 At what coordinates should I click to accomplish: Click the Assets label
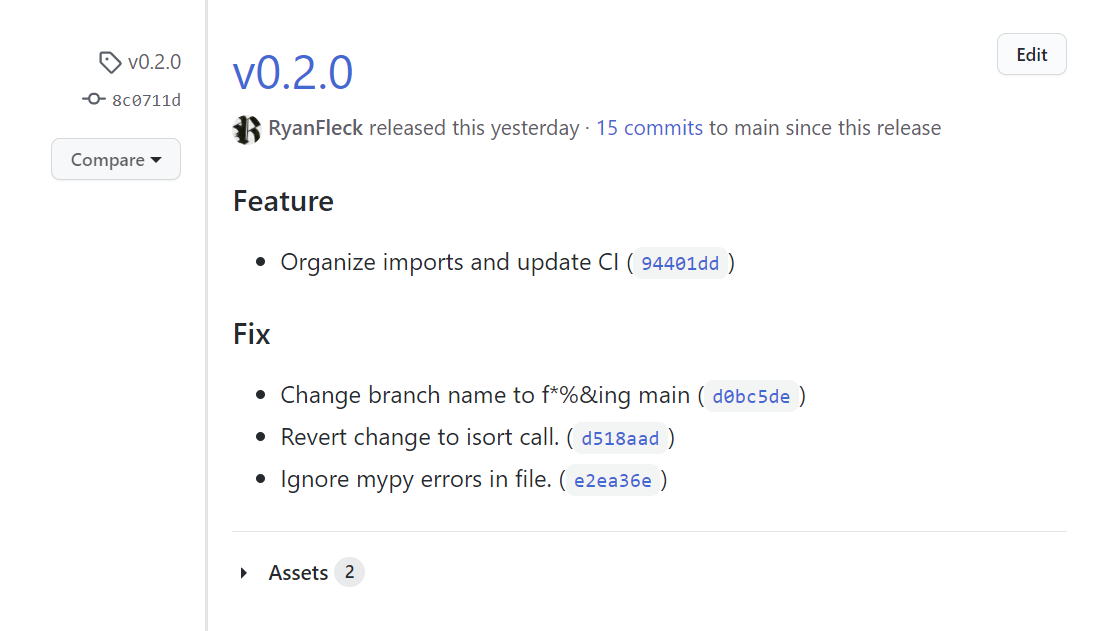point(298,573)
